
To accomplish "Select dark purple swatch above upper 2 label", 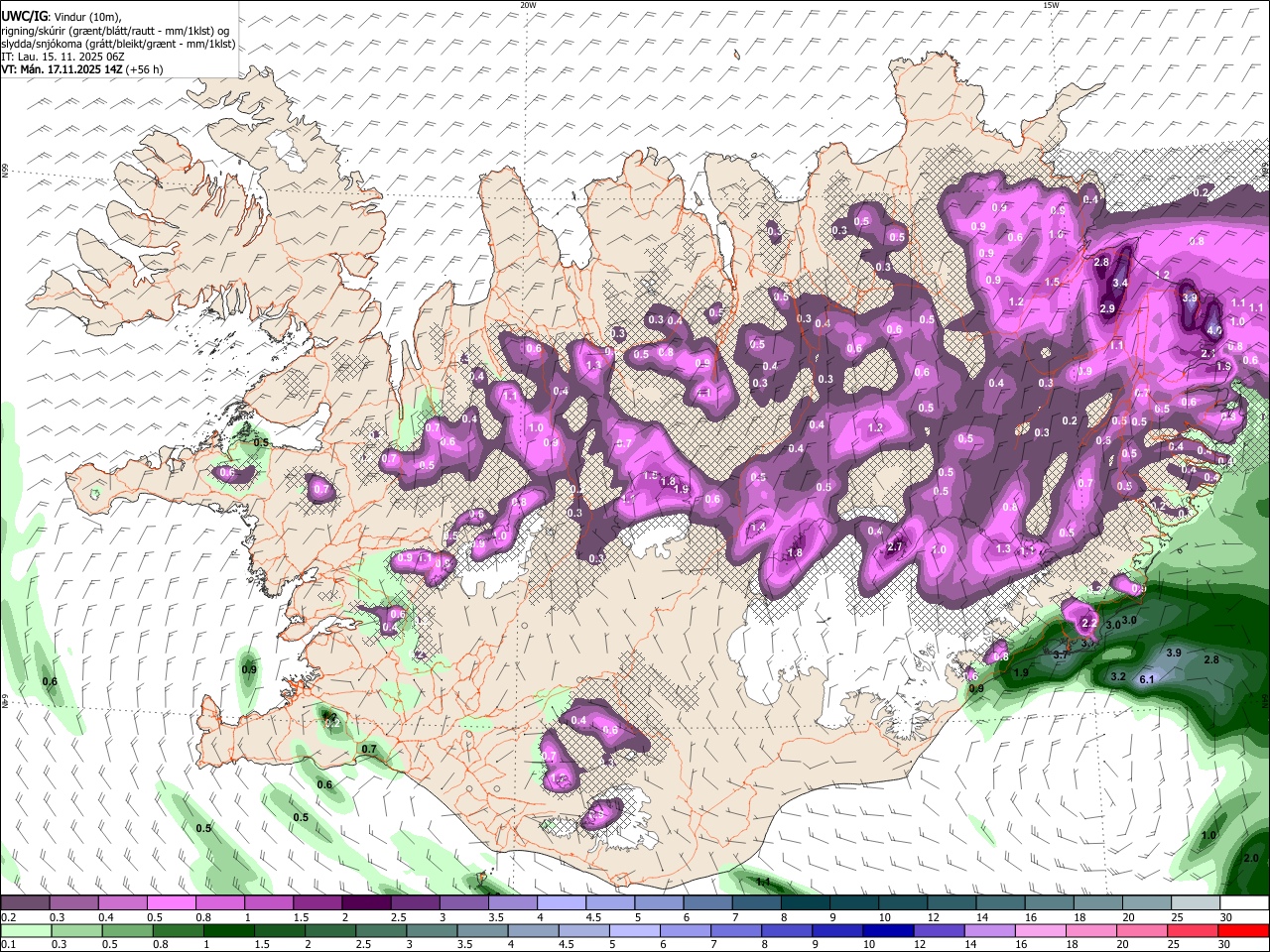I will 367,902.
